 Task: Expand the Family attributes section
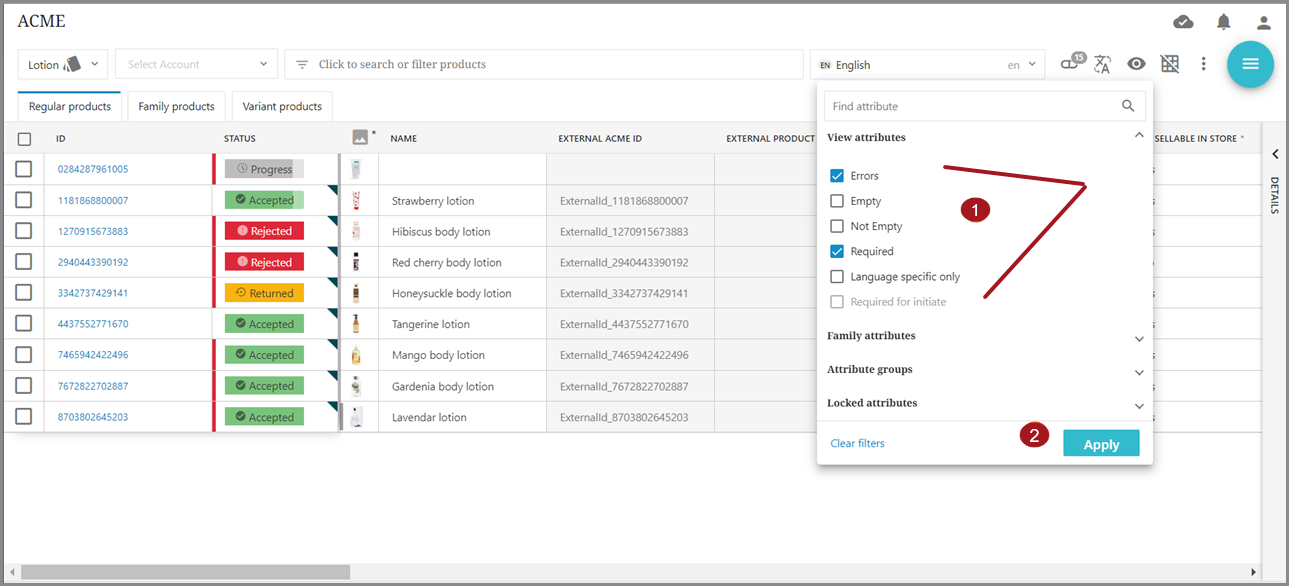1139,338
